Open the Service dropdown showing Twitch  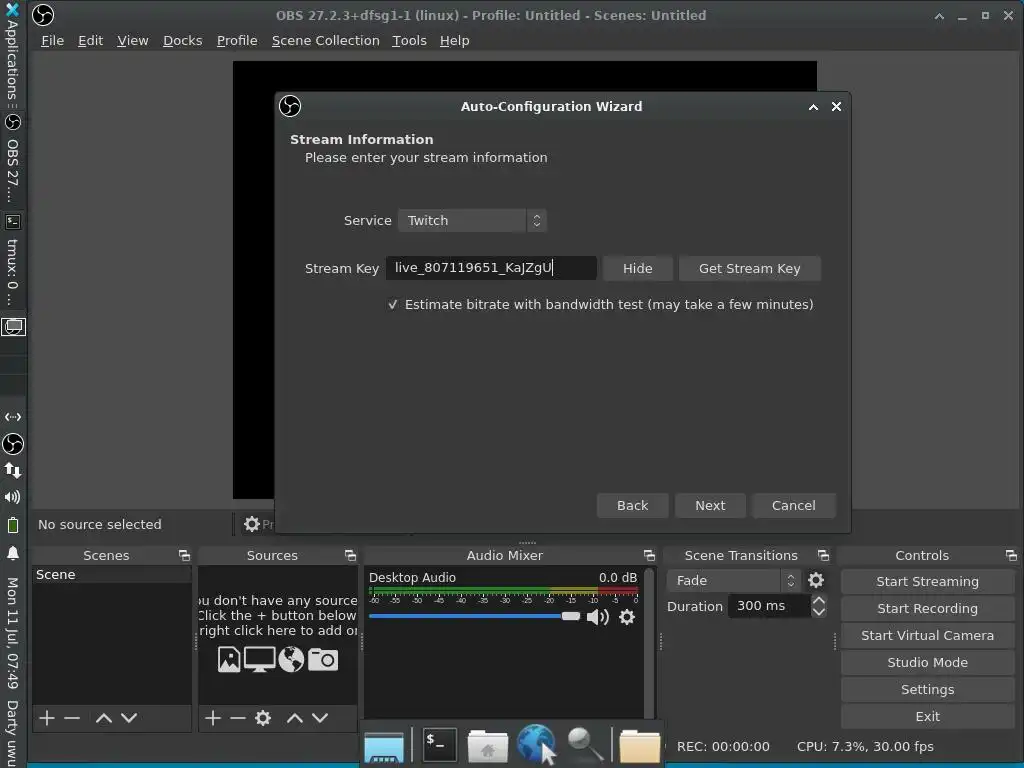click(472, 221)
